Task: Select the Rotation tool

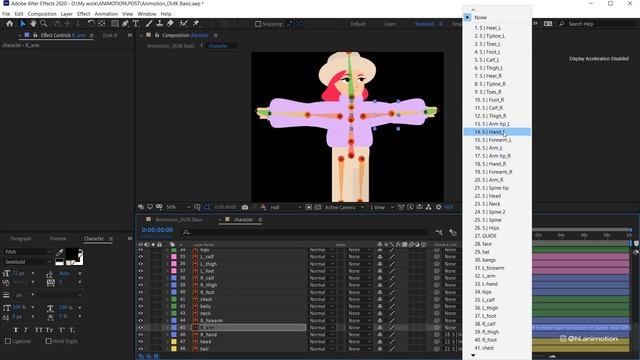Action: click(x=91, y=24)
